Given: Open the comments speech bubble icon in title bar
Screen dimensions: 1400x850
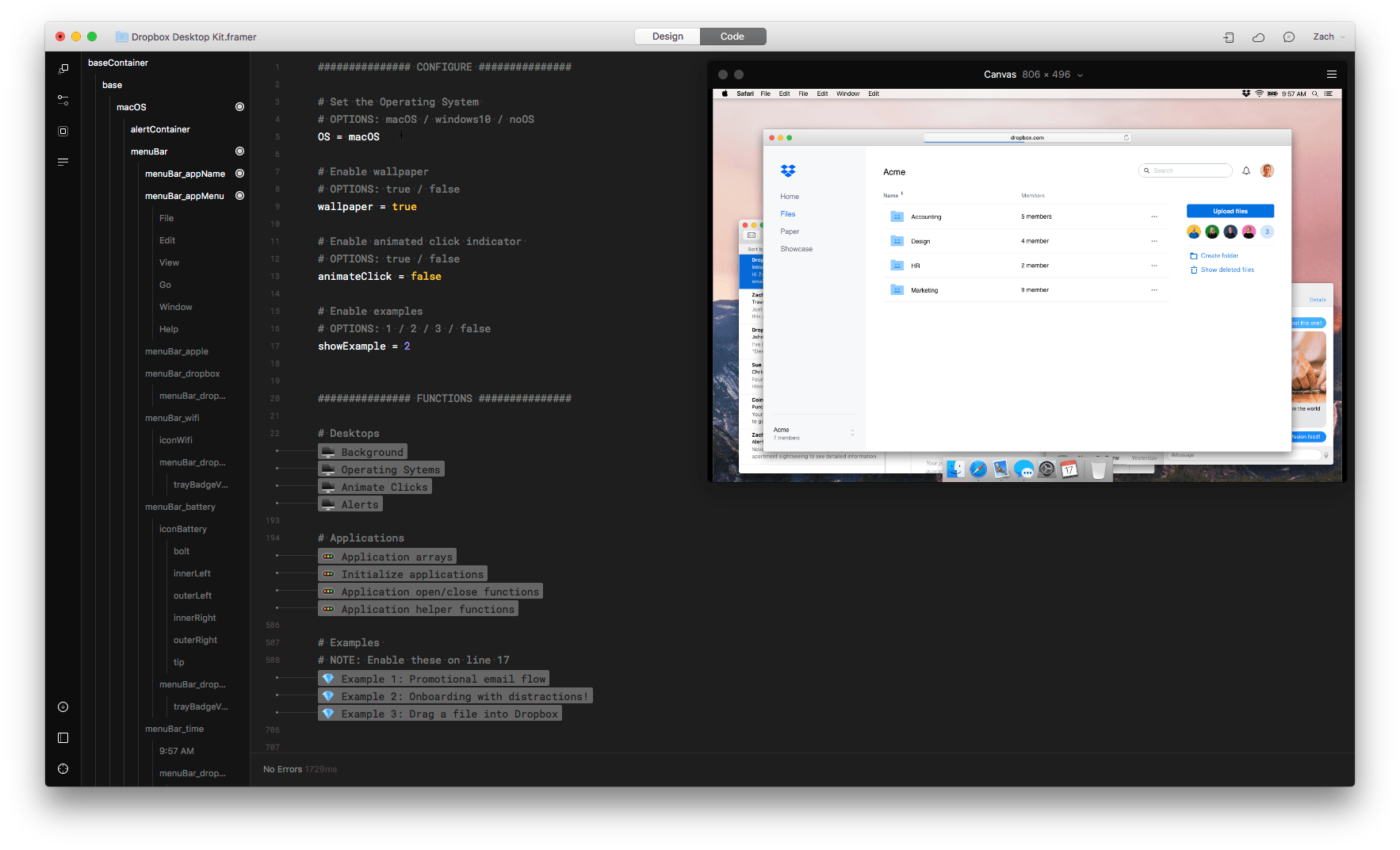Looking at the screenshot, I should point(1289,37).
